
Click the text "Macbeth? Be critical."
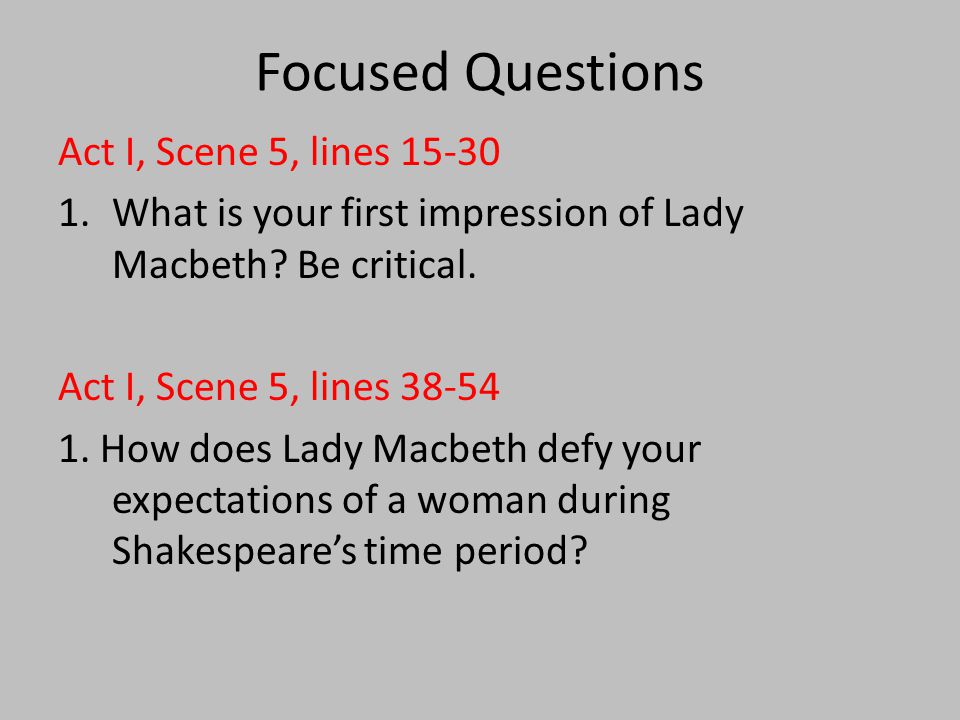294,264
